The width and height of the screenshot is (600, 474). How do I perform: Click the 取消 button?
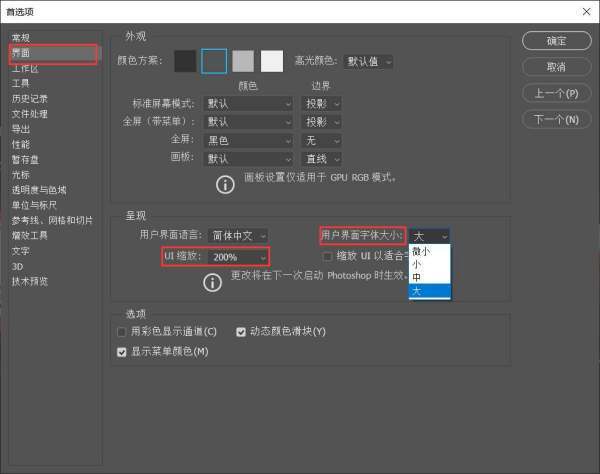(x=556, y=67)
